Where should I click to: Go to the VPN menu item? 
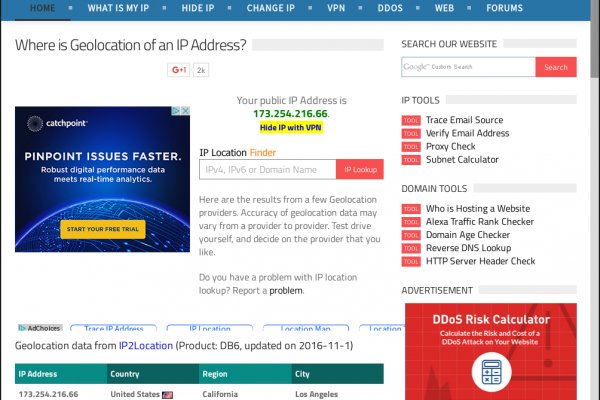tap(337, 8)
